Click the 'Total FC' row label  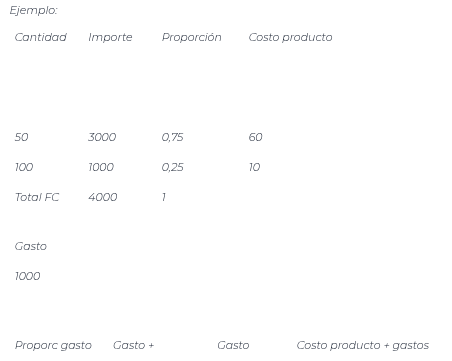37,197
